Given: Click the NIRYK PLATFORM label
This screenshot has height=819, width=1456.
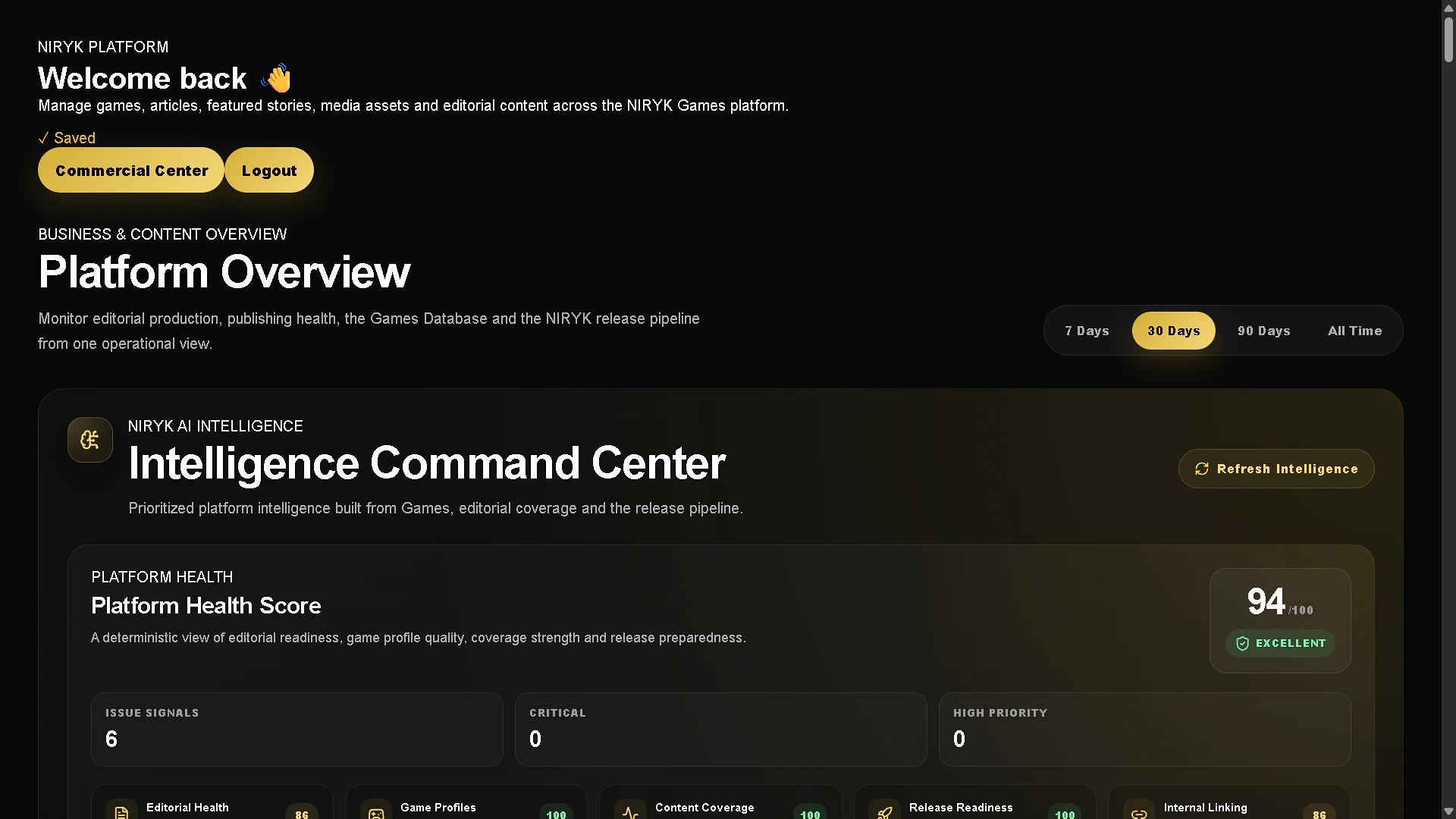Looking at the screenshot, I should 103,47.
